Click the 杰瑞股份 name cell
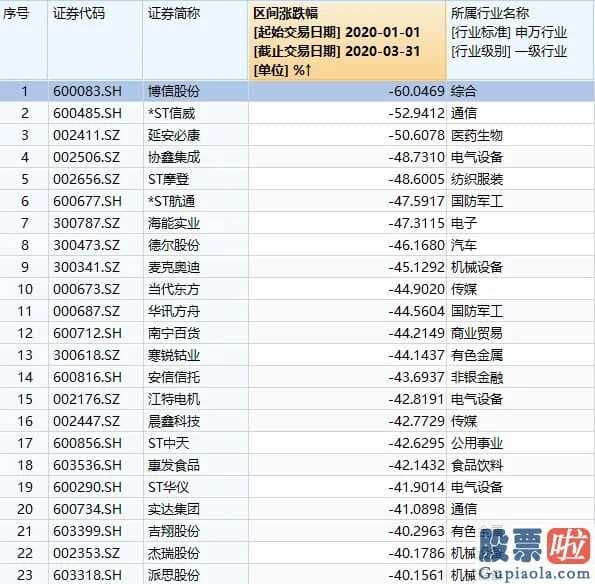The height and width of the screenshot is (584, 595). 174,554
